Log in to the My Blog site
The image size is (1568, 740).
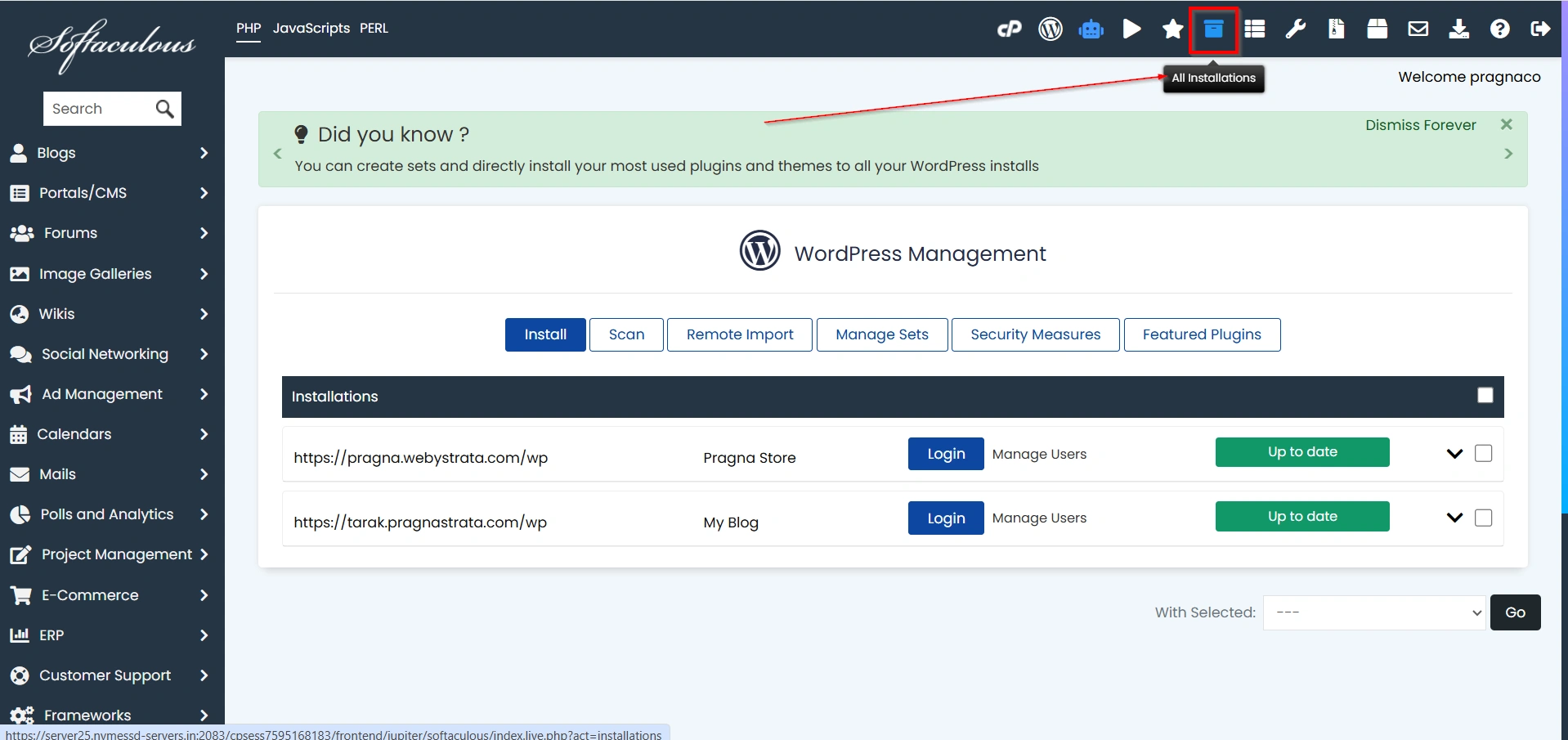[x=946, y=518]
